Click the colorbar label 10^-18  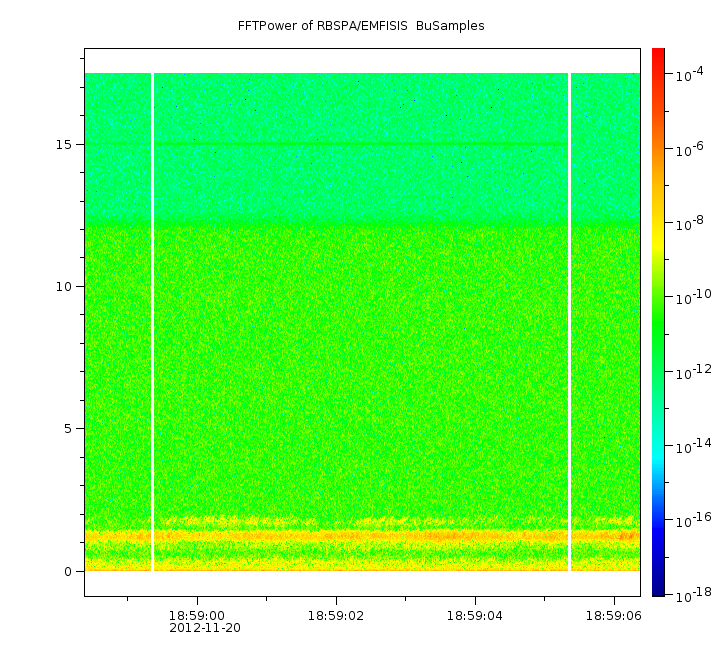(x=694, y=596)
